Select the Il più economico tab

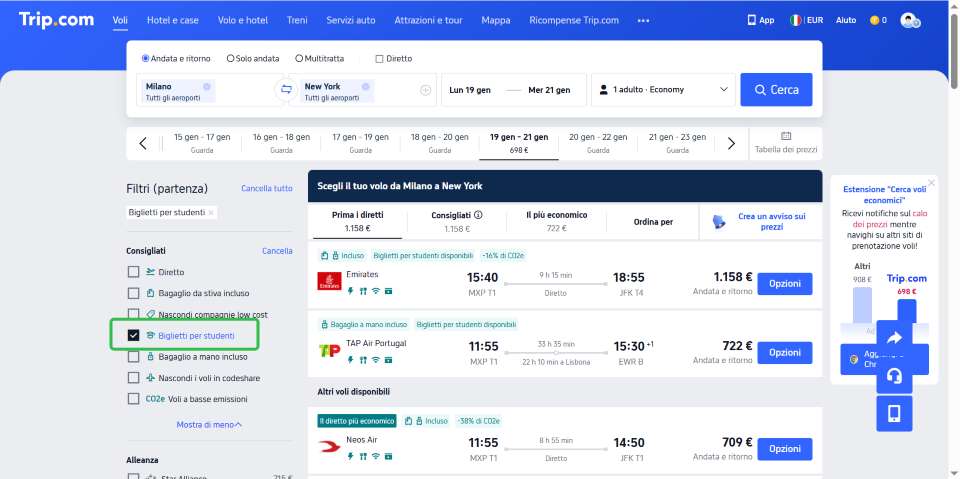coord(557,222)
